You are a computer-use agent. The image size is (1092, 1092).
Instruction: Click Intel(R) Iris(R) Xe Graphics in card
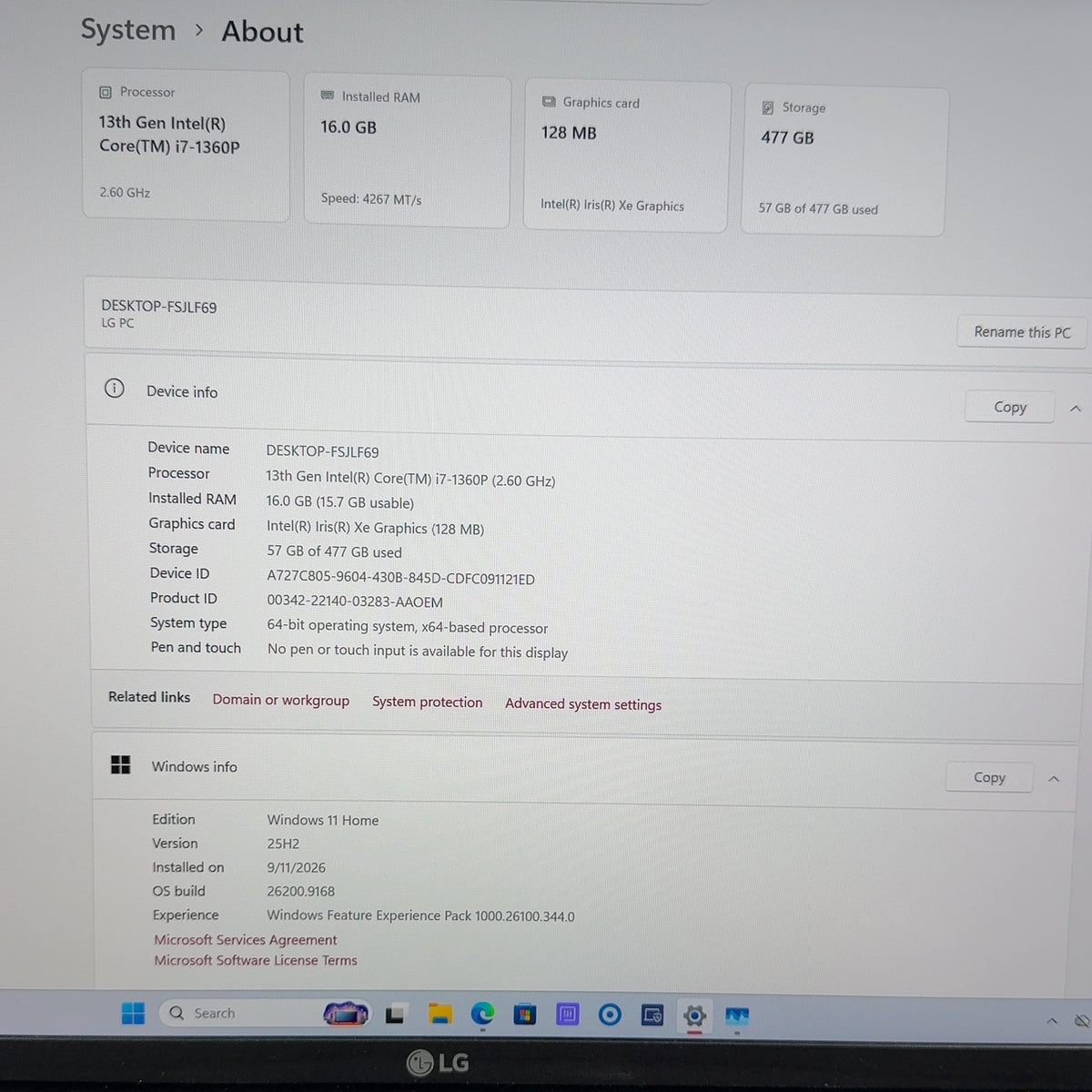(612, 205)
